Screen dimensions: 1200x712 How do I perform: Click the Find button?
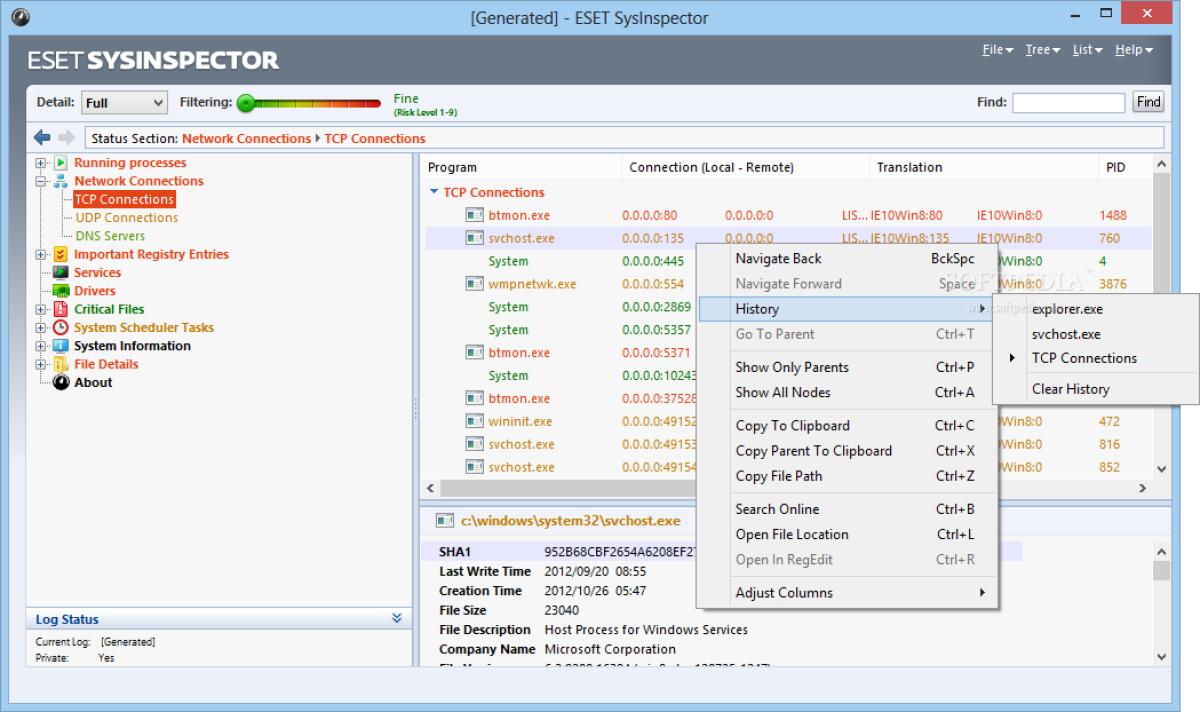[1147, 101]
